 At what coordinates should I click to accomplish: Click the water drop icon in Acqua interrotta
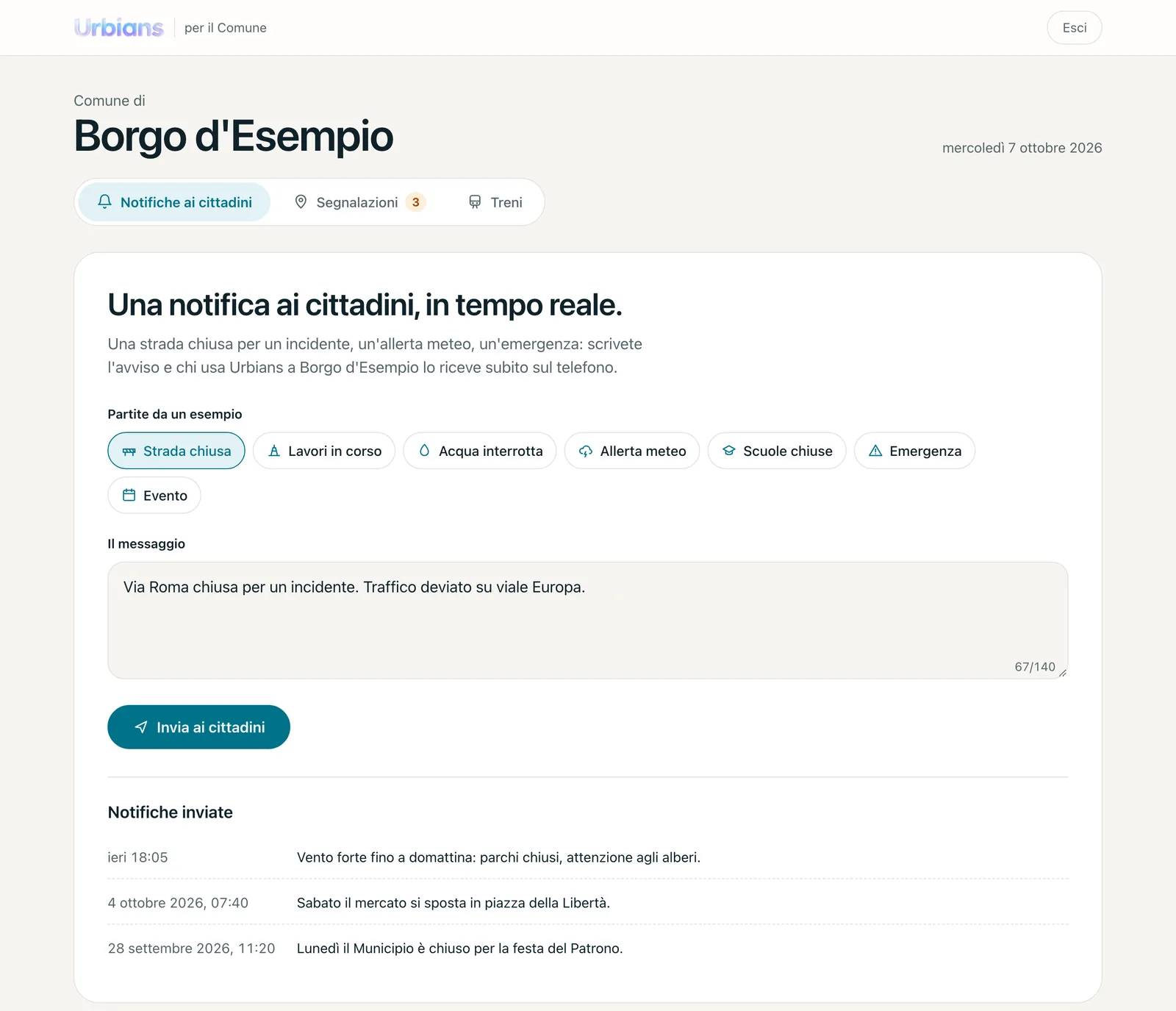pyautogui.click(x=424, y=451)
